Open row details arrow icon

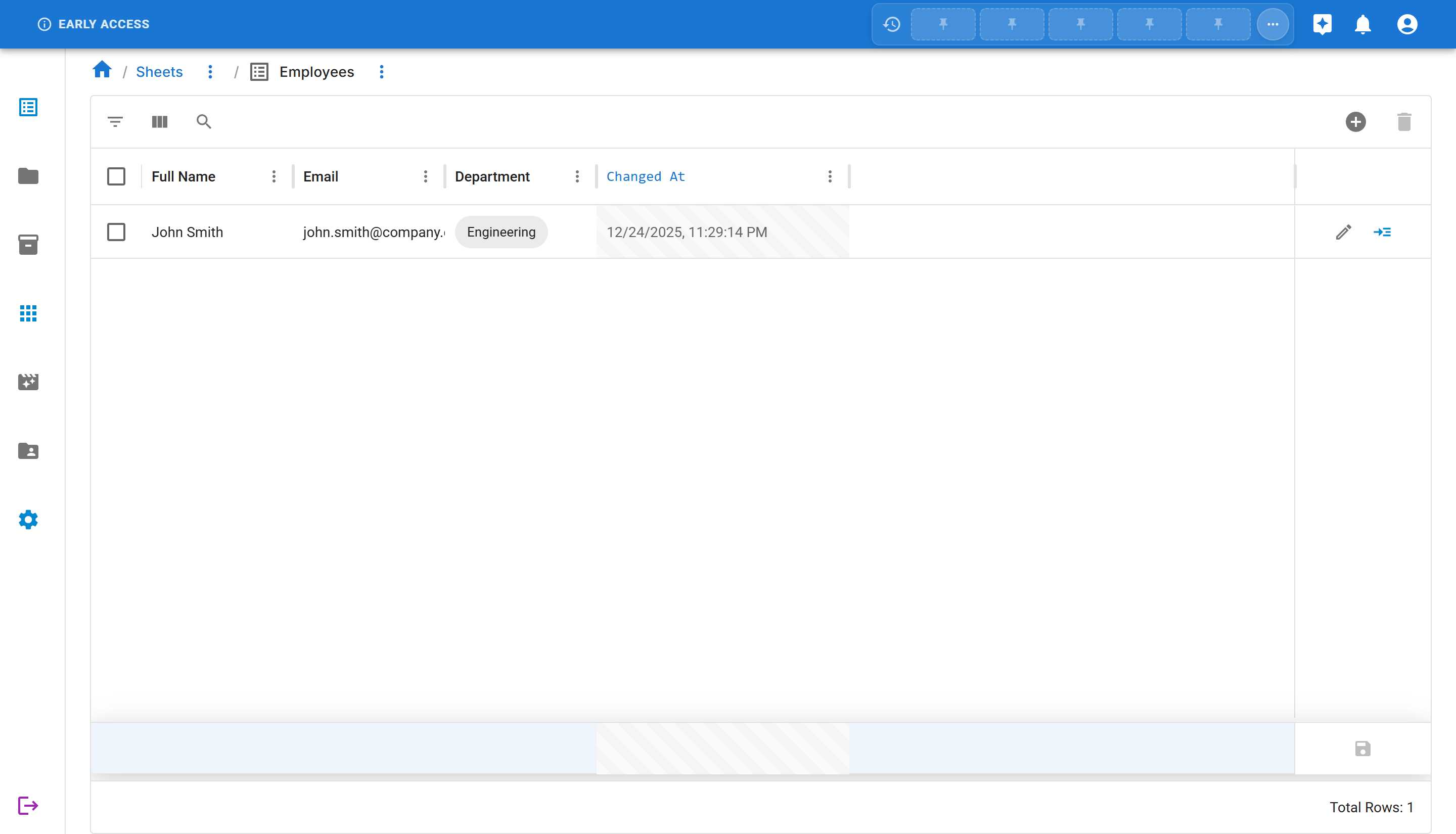[x=1382, y=232]
